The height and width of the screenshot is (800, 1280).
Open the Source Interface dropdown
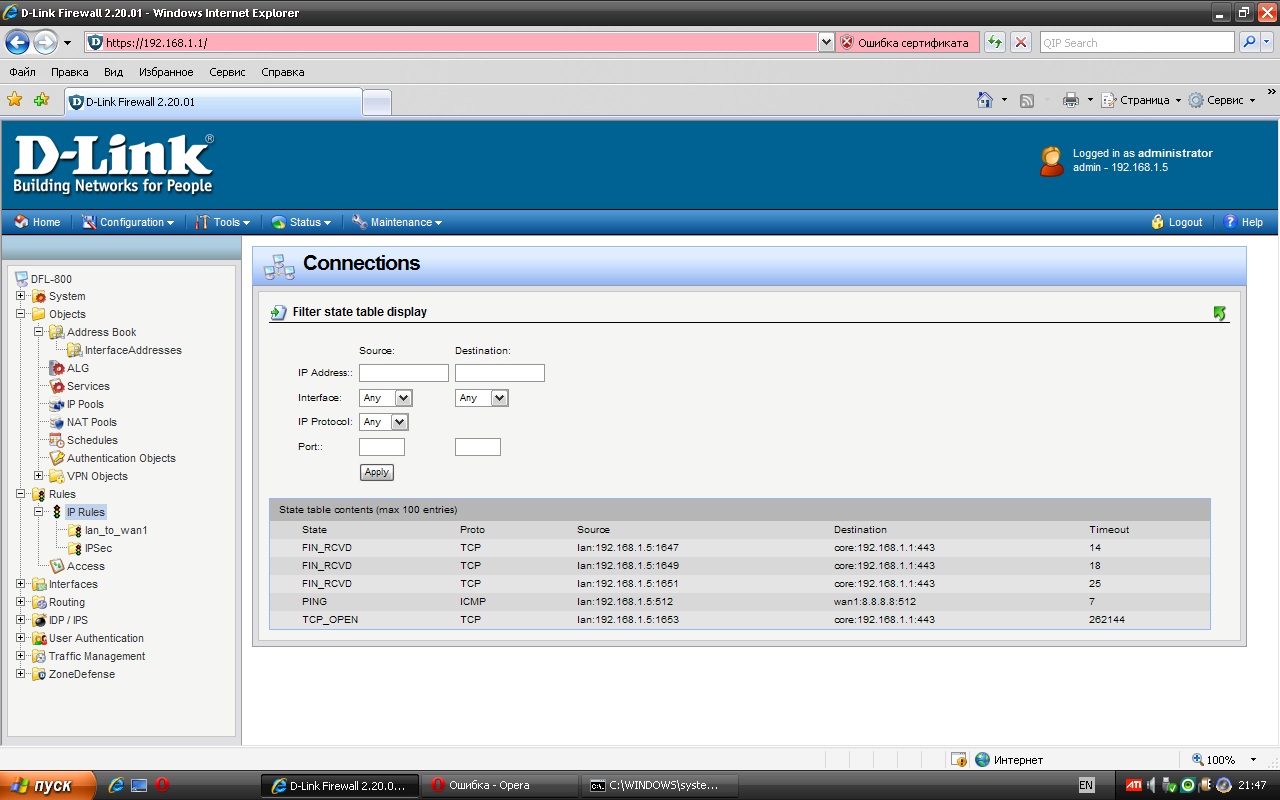386,398
